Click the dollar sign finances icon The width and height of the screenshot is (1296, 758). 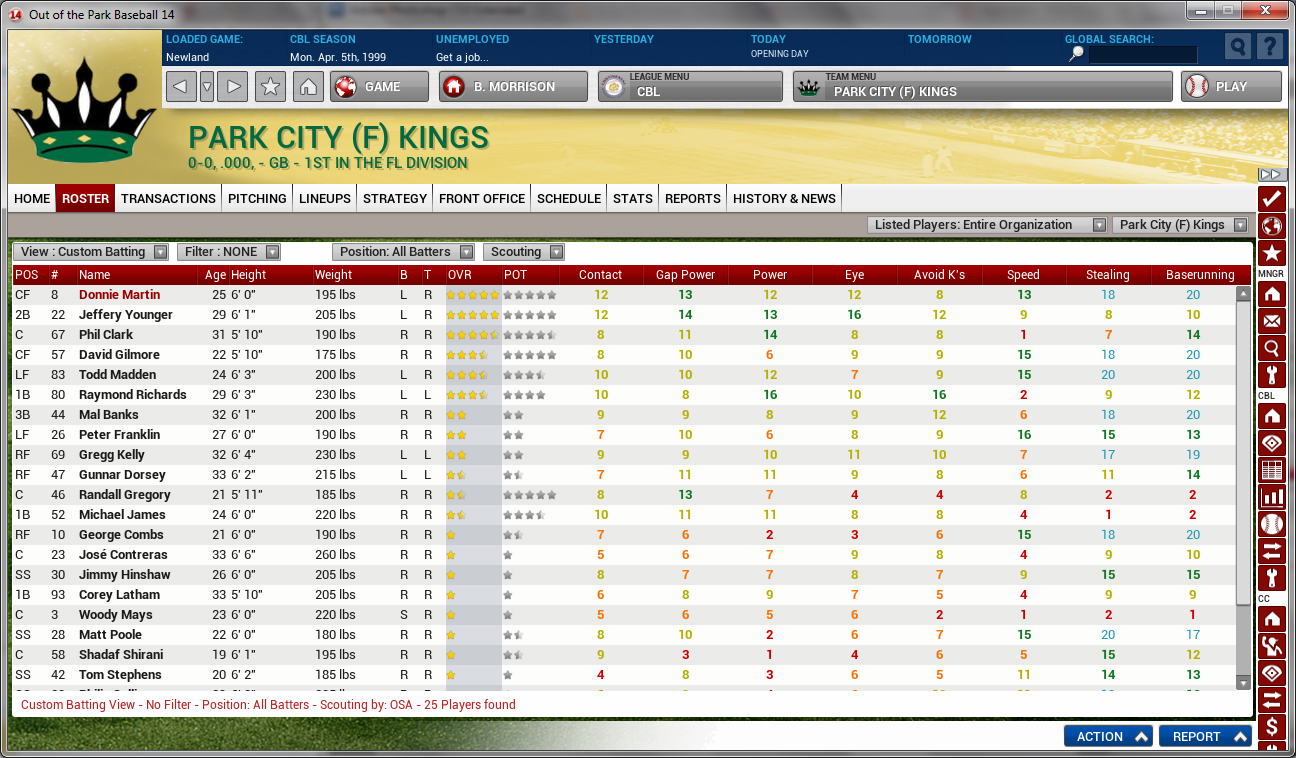pyautogui.click(x=1271, y=726)
